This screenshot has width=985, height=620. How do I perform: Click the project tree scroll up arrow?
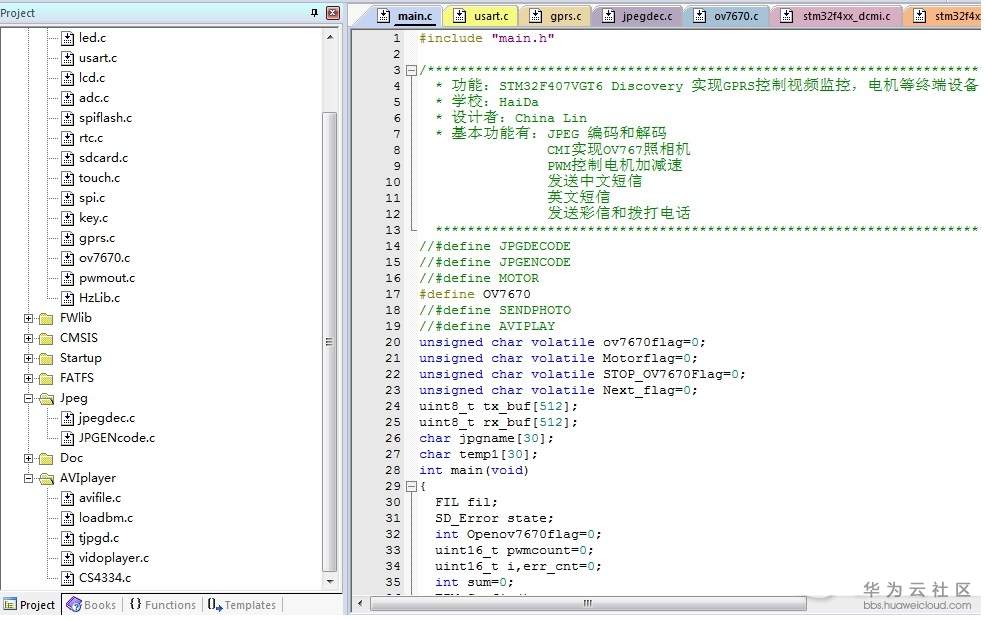(330, 38)
